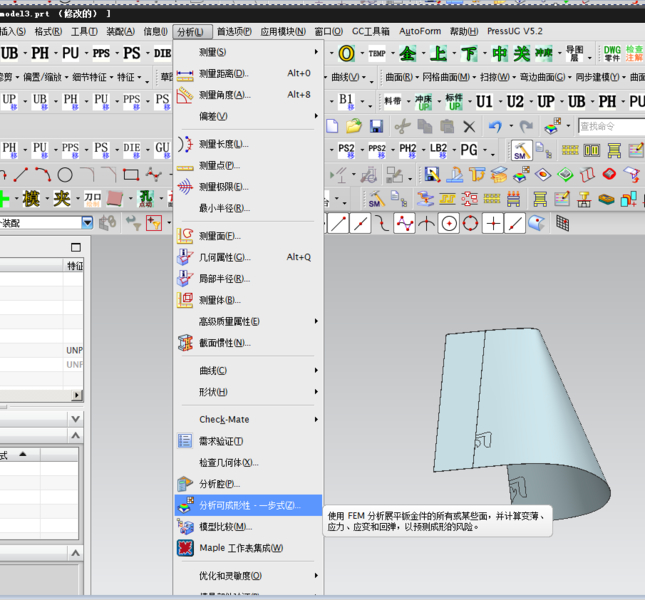
Task: Click the yellow O ring icon
Action: point(346,53)
